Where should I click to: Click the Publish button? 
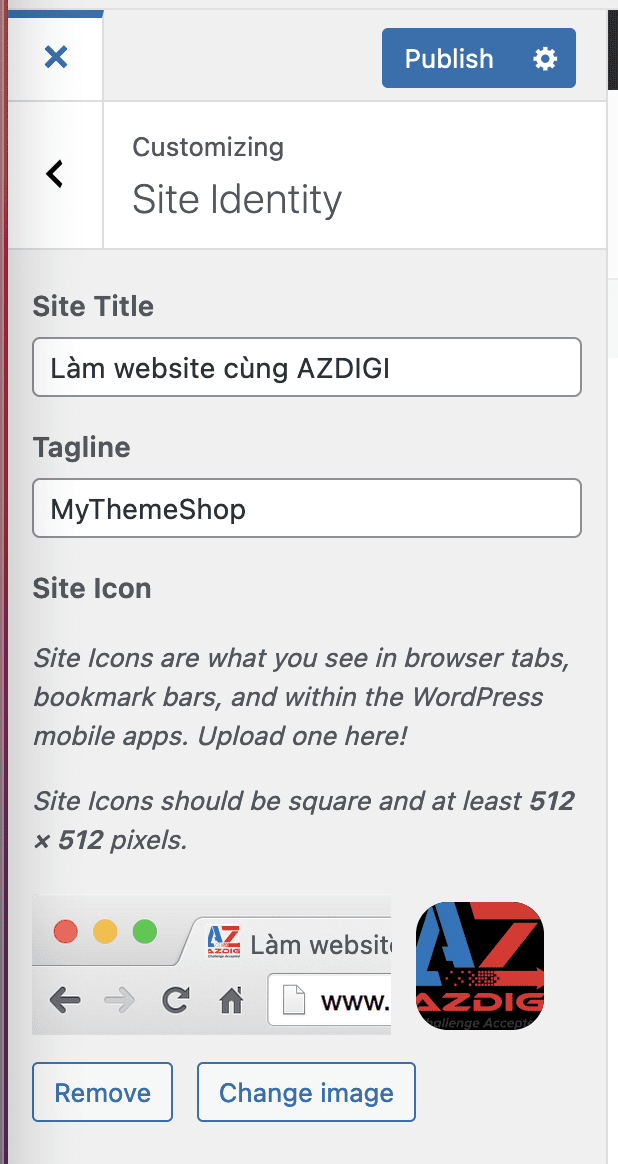(x=449, y=59)
